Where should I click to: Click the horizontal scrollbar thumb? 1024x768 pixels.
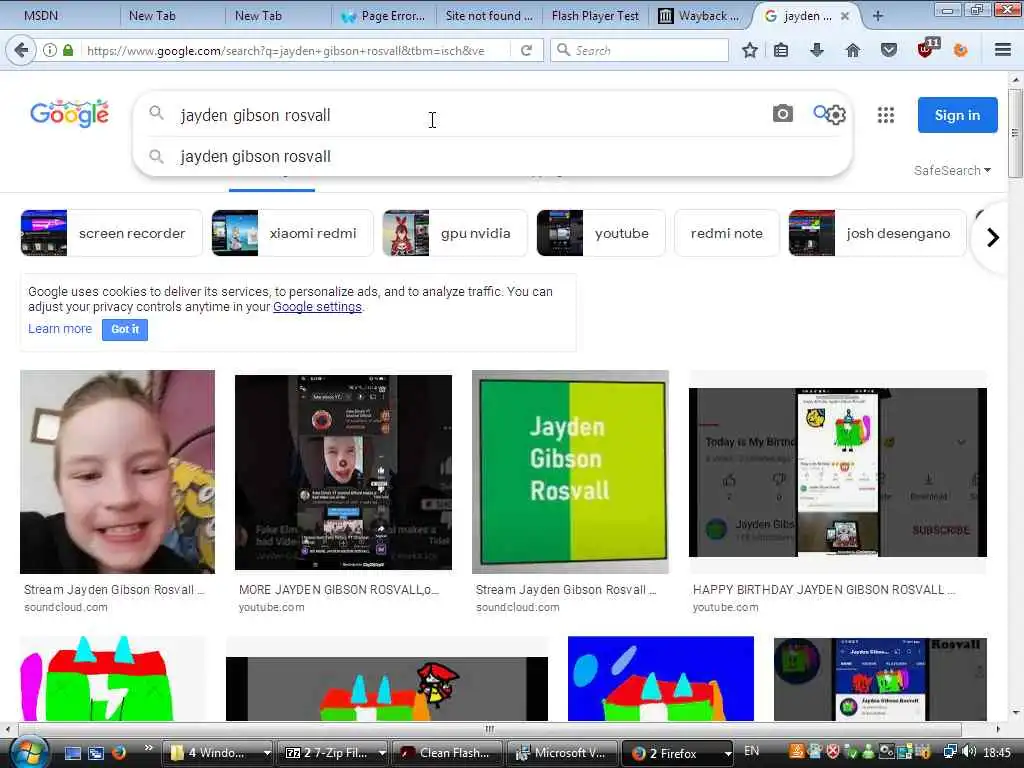click(x=490, y=729)
